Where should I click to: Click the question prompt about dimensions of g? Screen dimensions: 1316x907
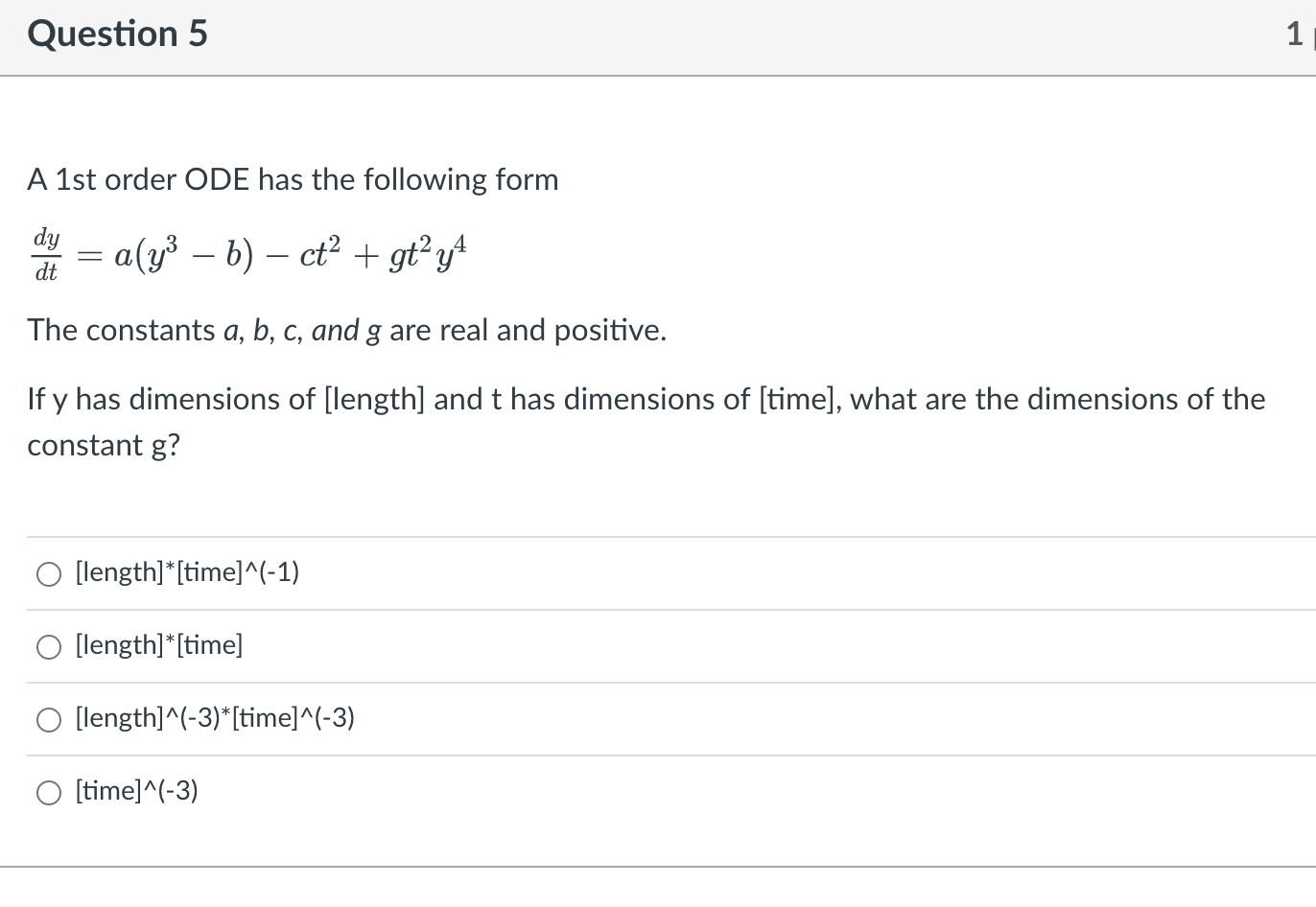point(646,422)
